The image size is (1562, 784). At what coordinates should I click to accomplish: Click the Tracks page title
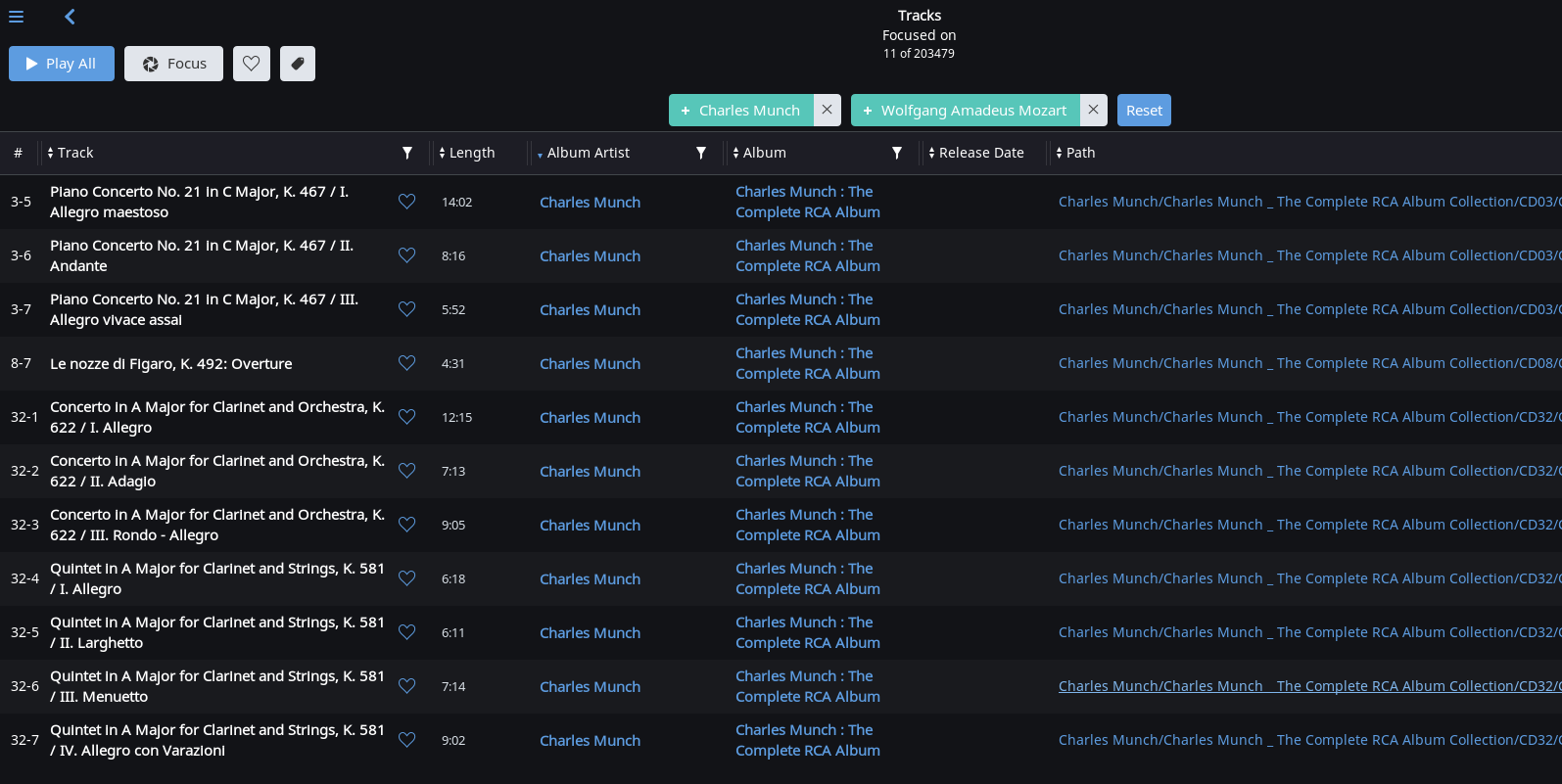(920, 16)
